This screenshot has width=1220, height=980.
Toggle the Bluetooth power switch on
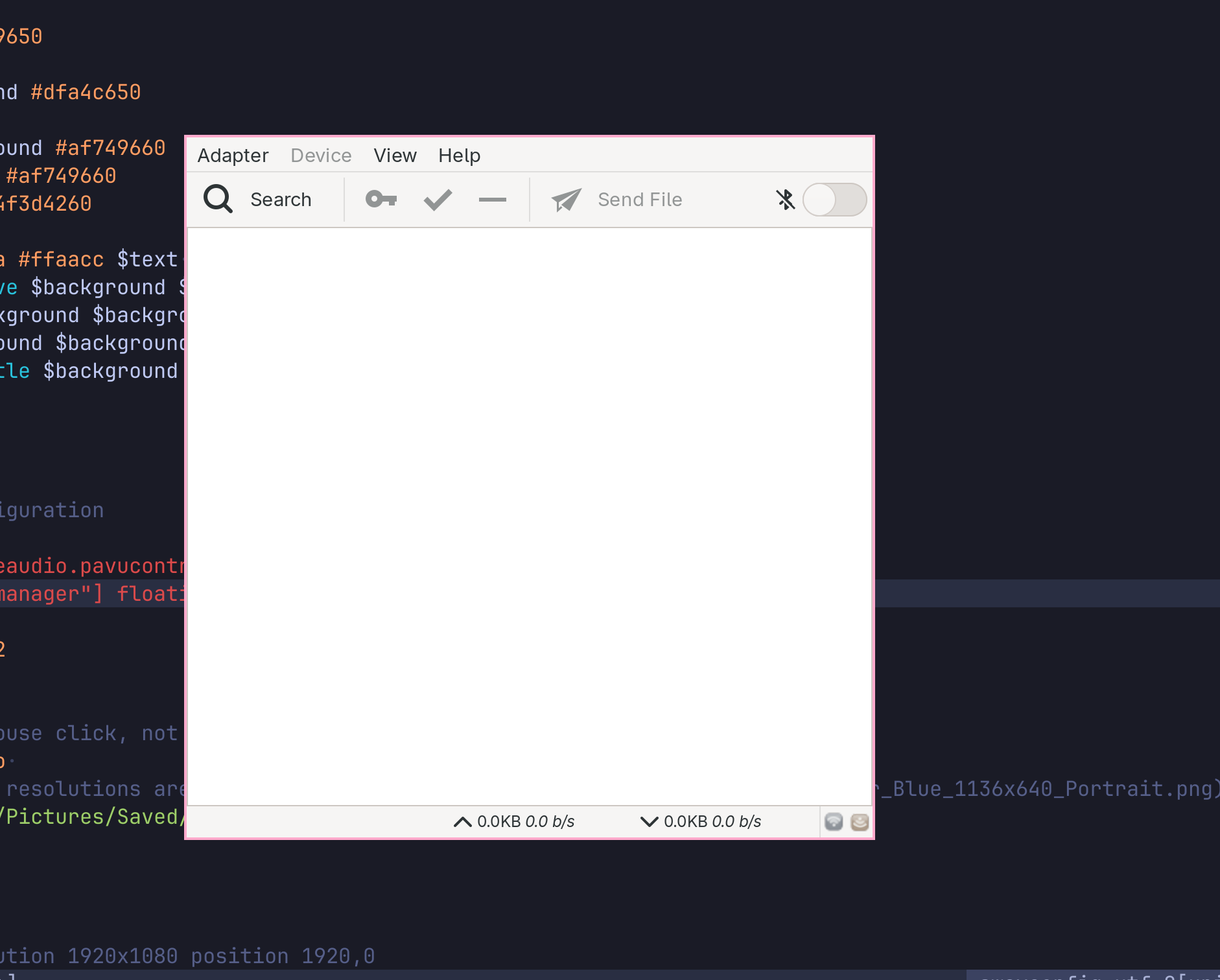click(835, 200)
